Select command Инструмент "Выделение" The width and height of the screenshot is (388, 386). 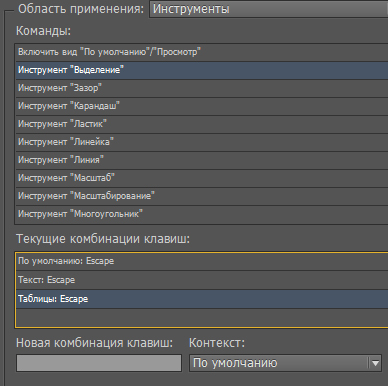[202, 70]
